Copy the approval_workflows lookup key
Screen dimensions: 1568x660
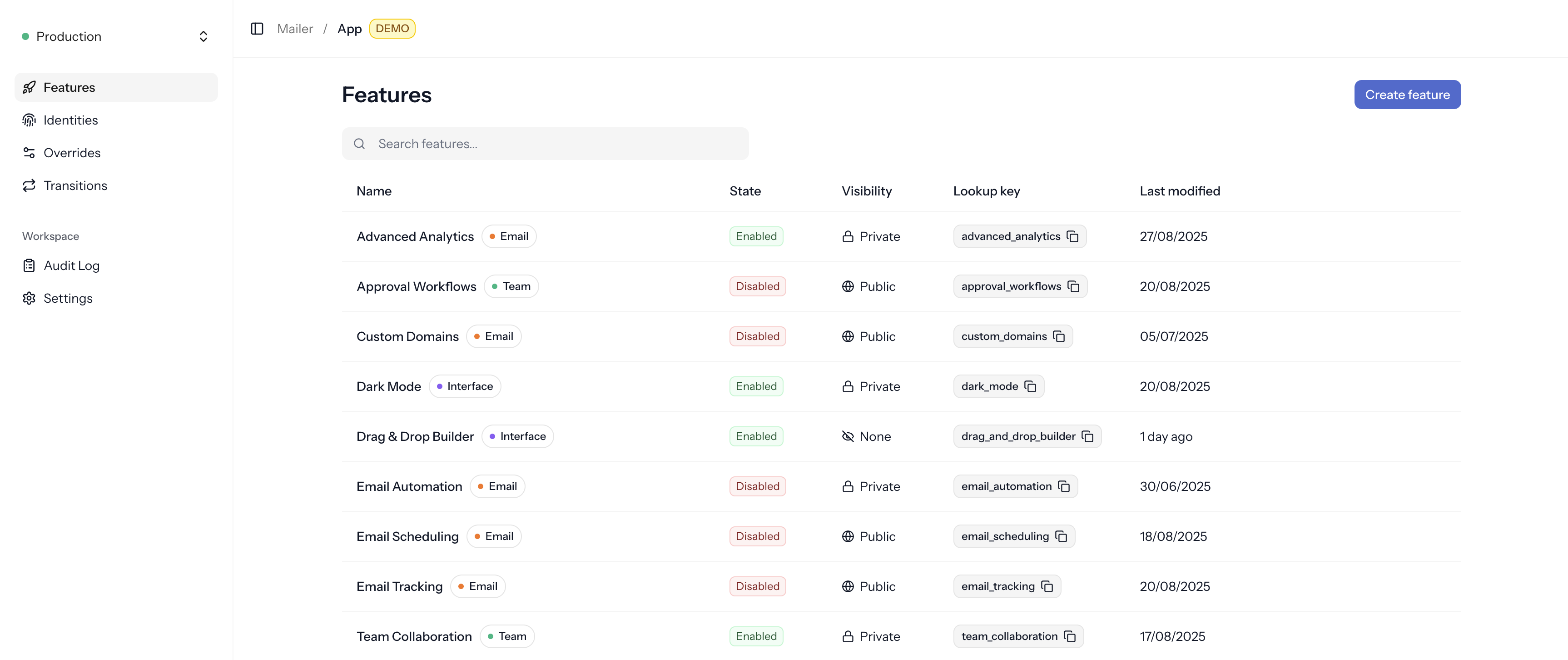1074,286
